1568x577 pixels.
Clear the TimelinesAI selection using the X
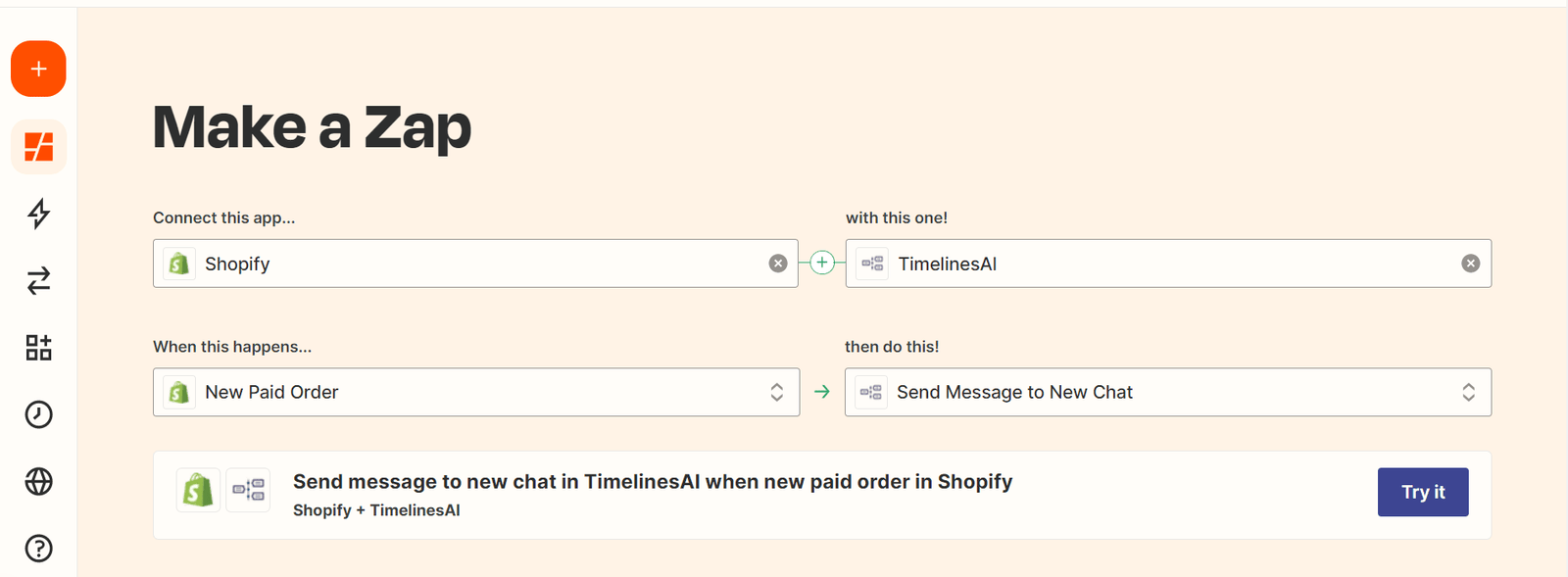(x=1470, y=263)
